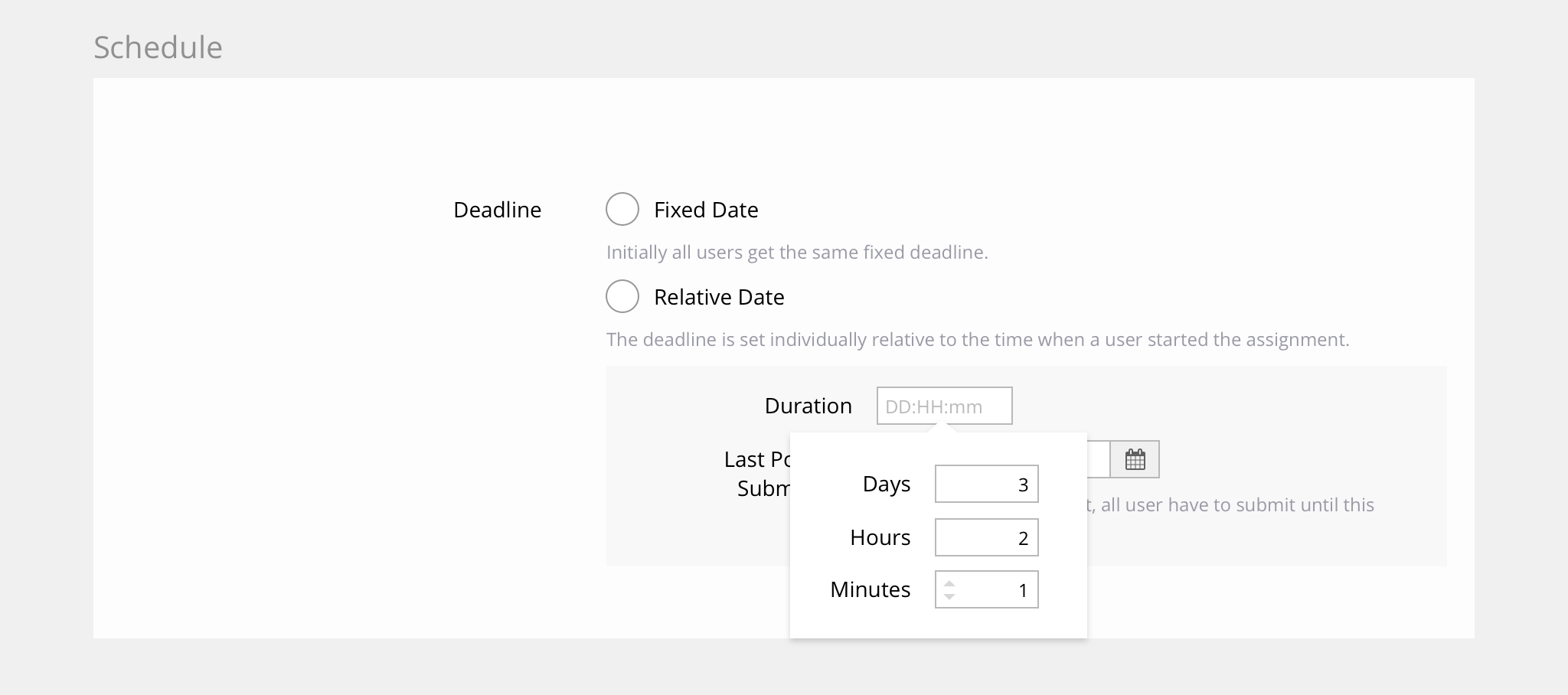
Task: Click the relative deadline description text
Action: coord(977,340)
